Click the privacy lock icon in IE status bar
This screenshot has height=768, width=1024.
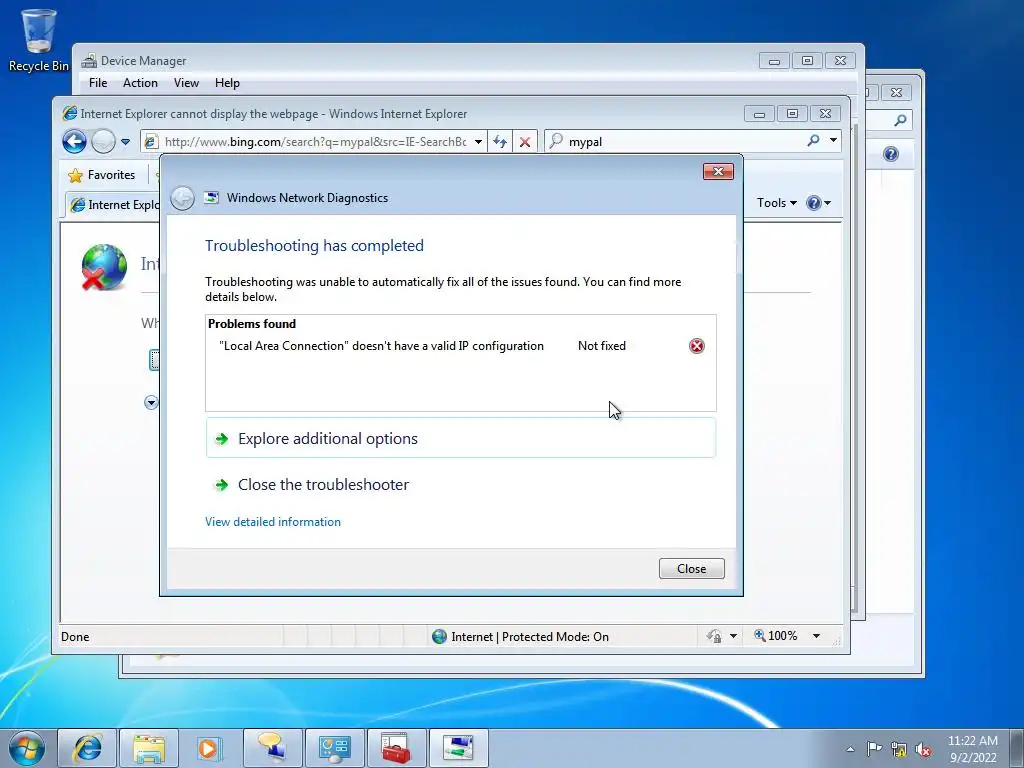click(714, 636)
